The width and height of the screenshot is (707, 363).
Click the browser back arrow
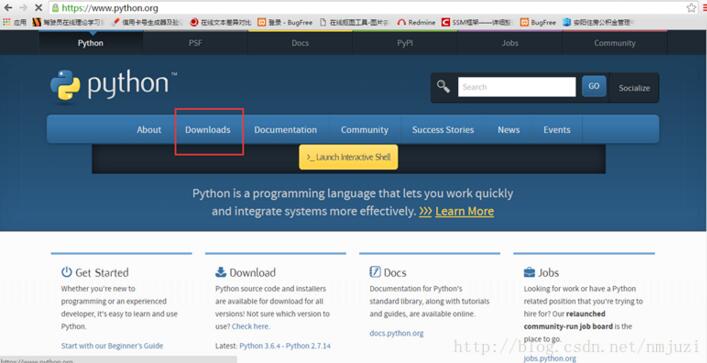tap(8, 8)
